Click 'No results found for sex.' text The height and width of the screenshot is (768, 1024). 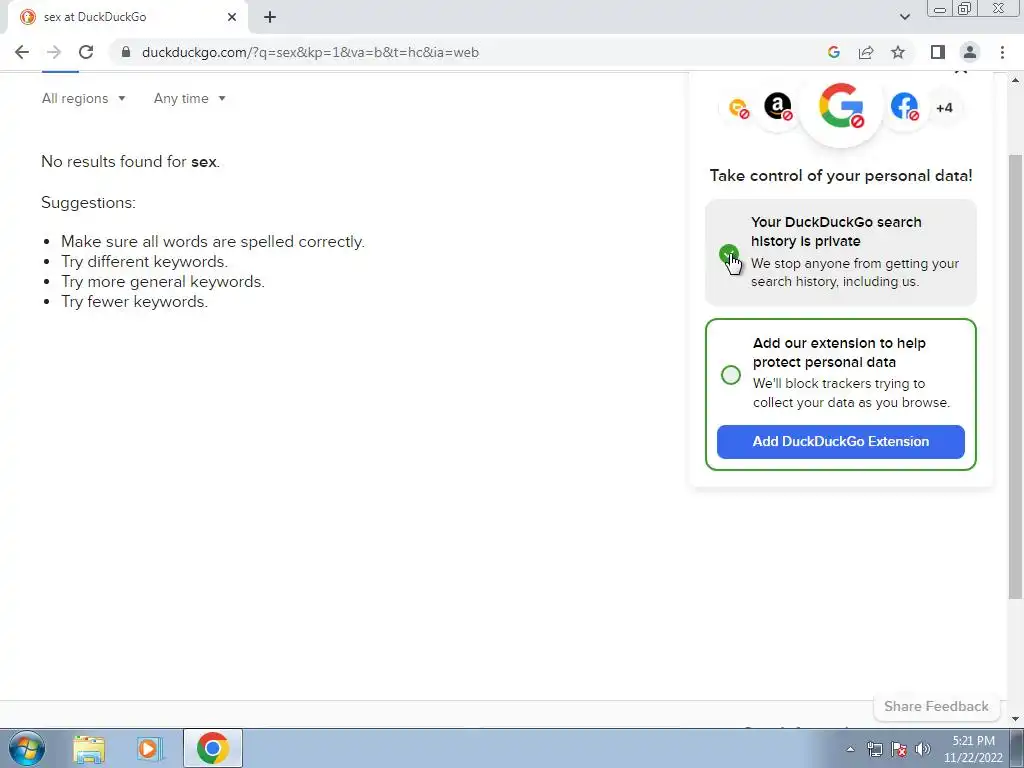coord(131,161)
